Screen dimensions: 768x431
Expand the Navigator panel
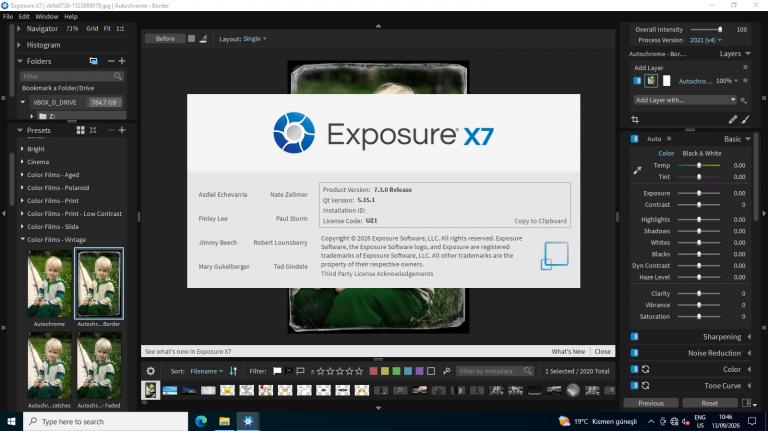click(x=19, y=28)
